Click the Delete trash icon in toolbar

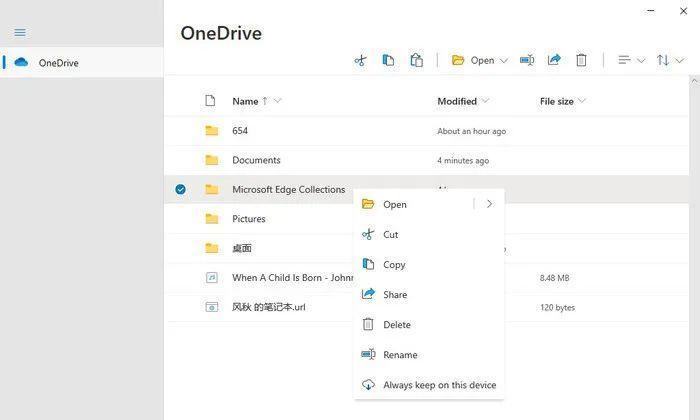[581, 60]
